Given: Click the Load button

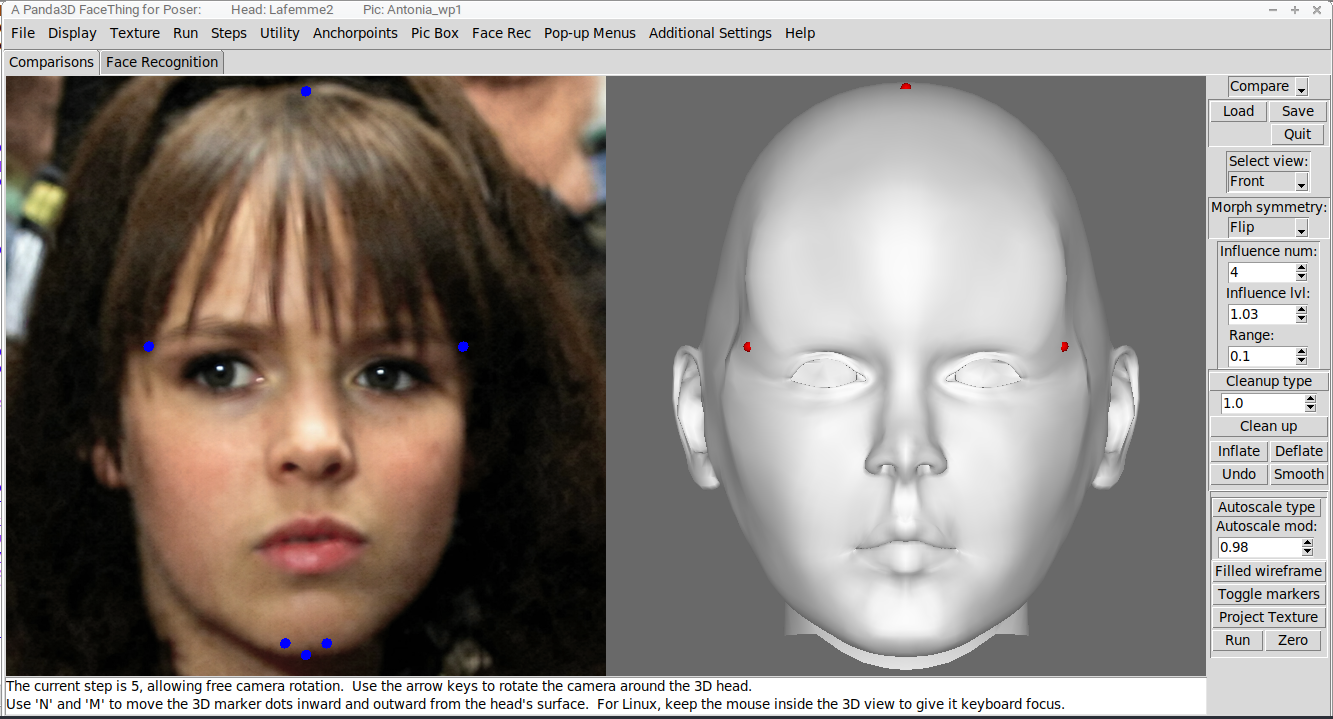Looking at the screenshot, I should click(x=1238, y=111).
